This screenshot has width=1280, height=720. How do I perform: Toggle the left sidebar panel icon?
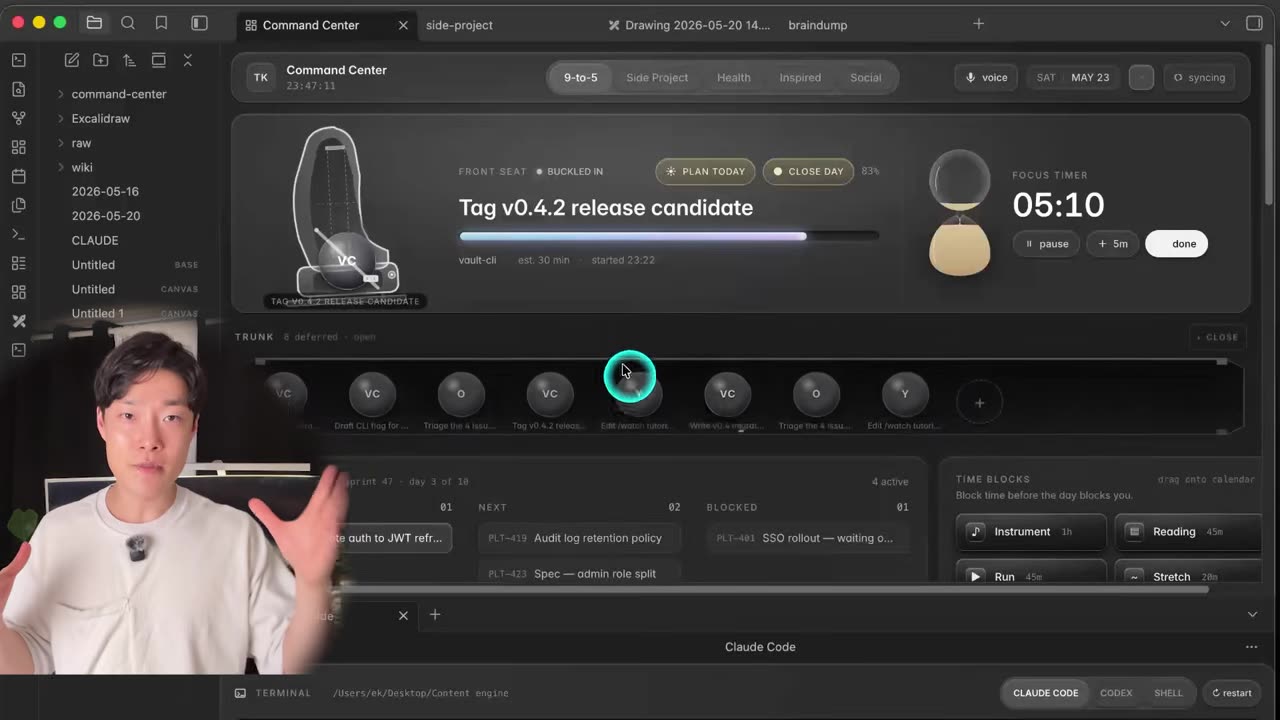point(199,23)
